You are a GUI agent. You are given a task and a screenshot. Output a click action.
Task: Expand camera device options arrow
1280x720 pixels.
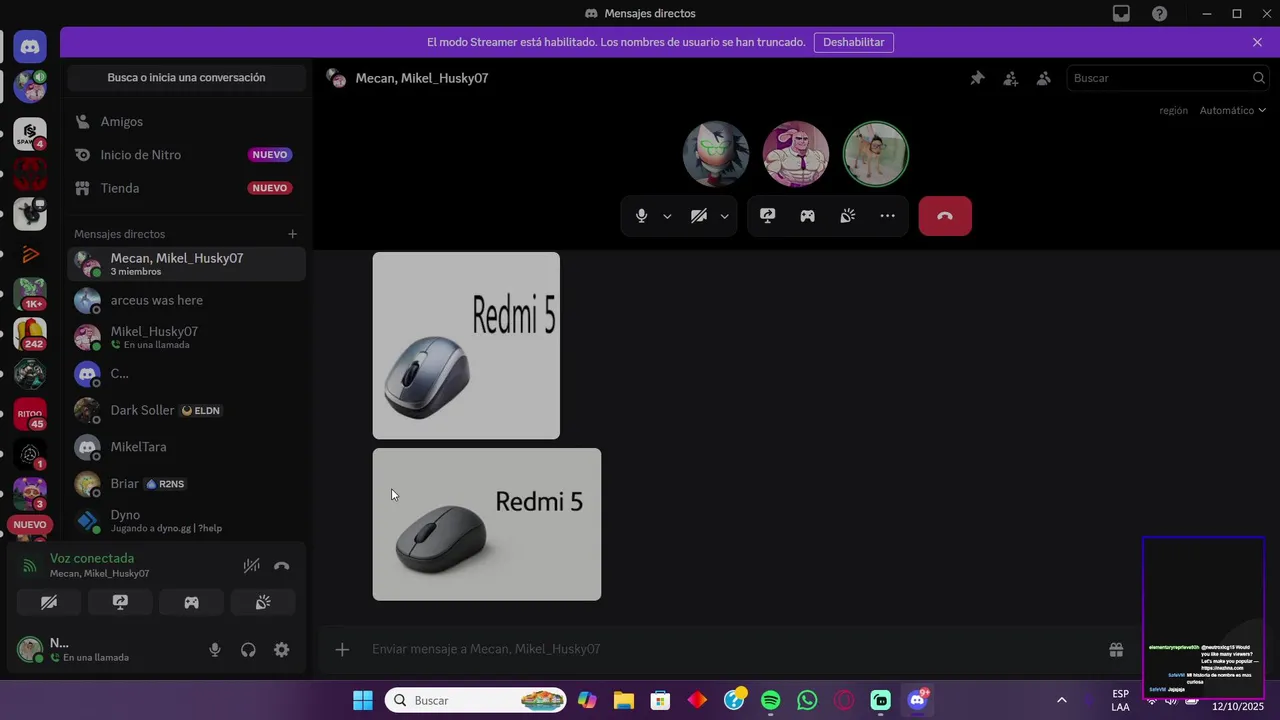[x=724, y=216]
